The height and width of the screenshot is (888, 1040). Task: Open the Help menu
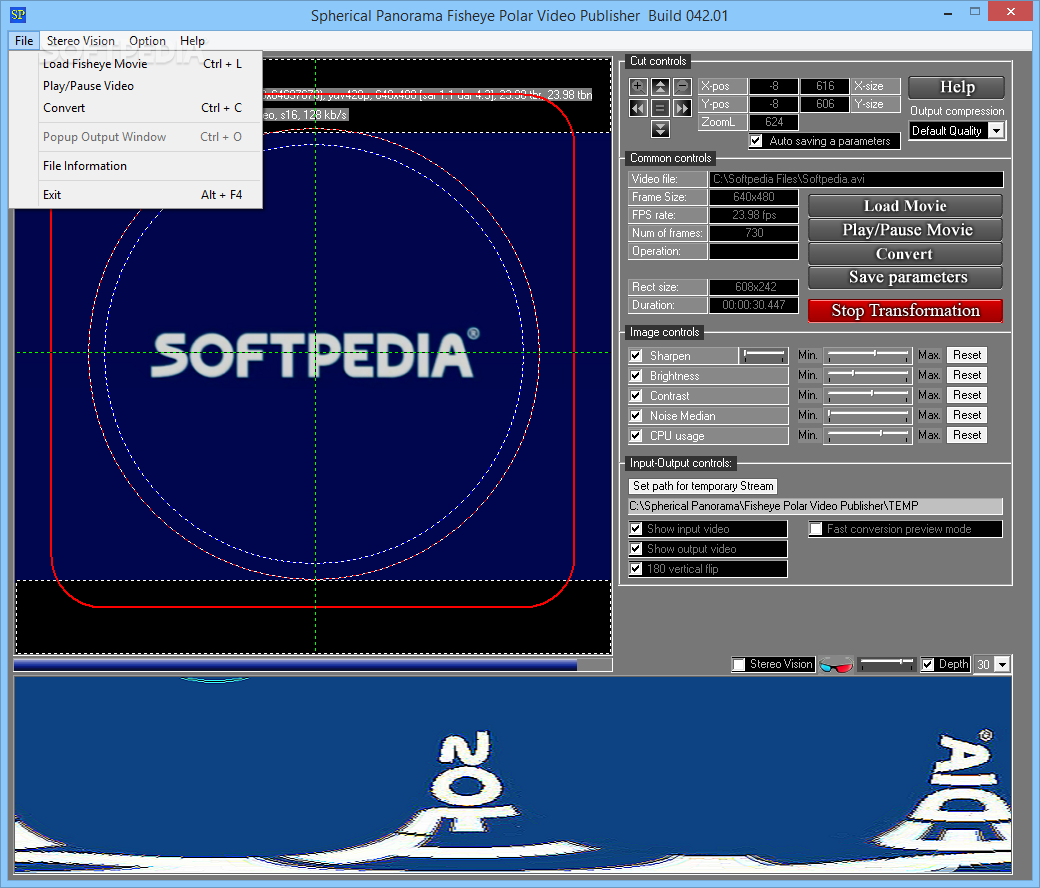click(x=192, y=40)
